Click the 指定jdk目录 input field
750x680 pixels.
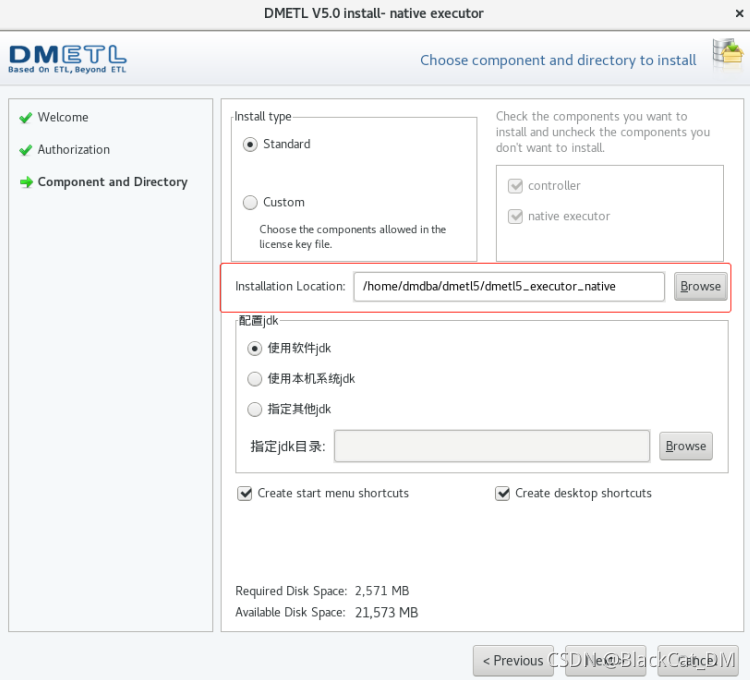tap(492, 446)
